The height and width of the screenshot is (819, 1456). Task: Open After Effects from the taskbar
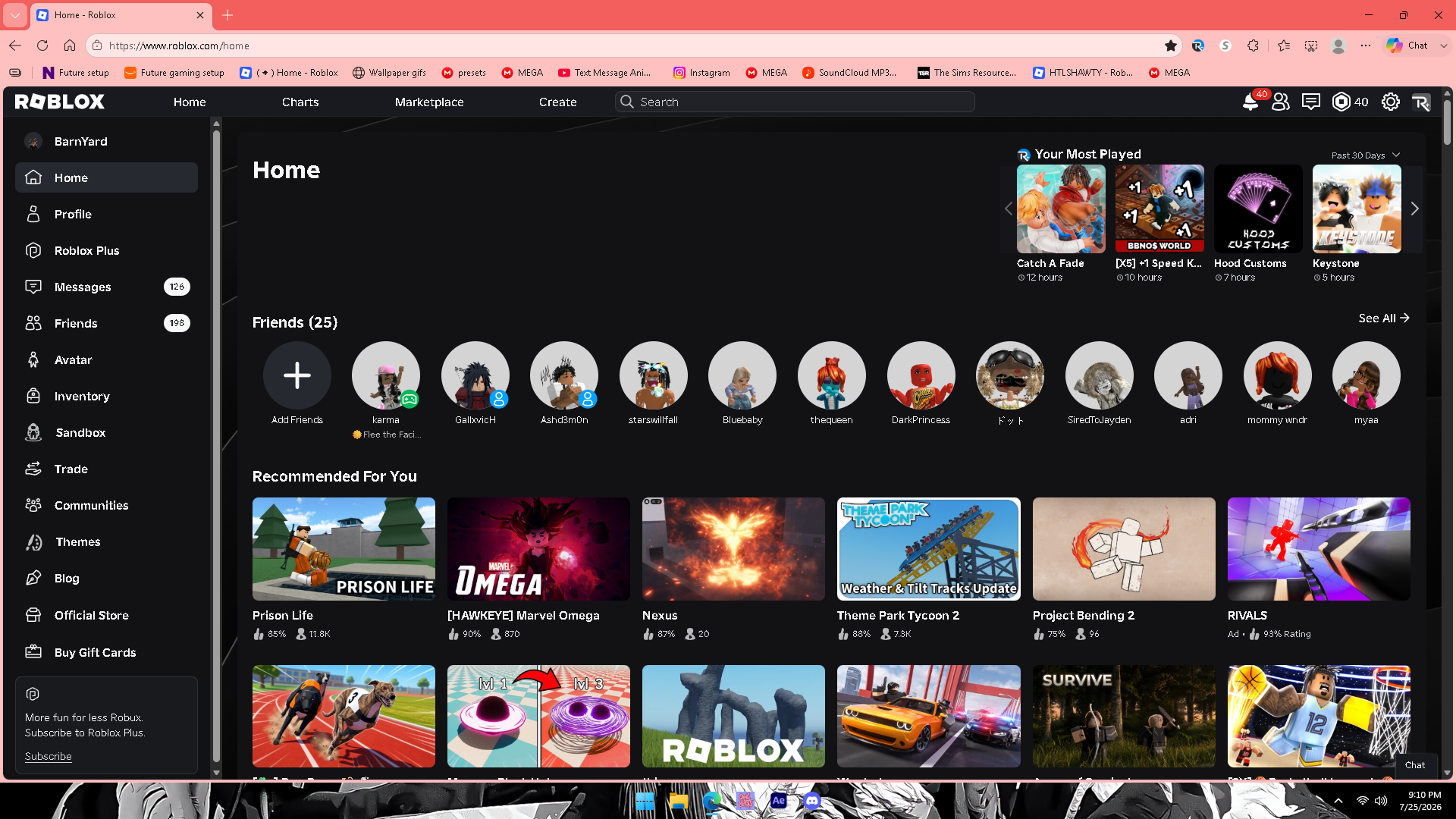779,801
